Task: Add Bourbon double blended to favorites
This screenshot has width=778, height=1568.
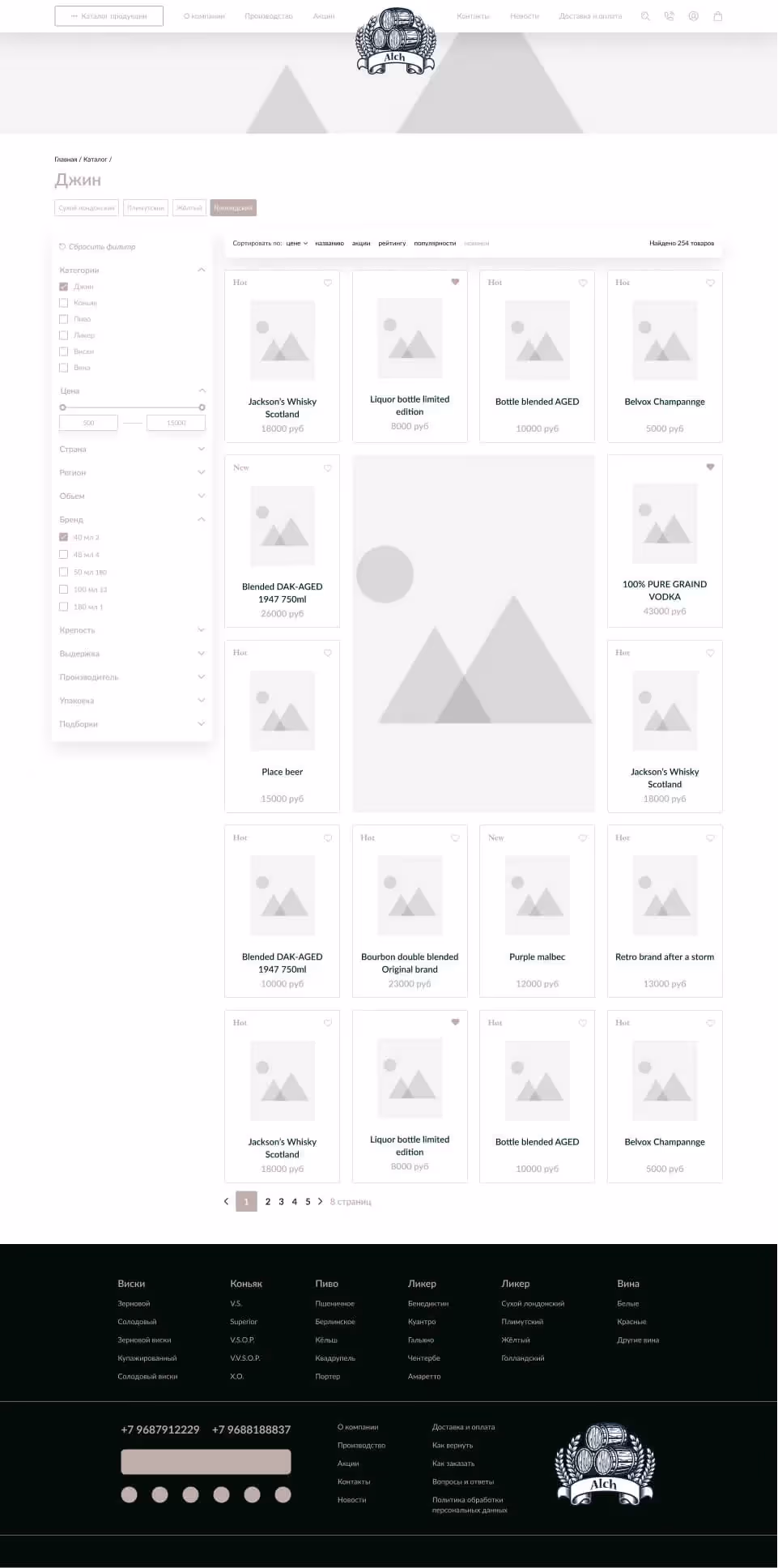Action: point(455,838)
